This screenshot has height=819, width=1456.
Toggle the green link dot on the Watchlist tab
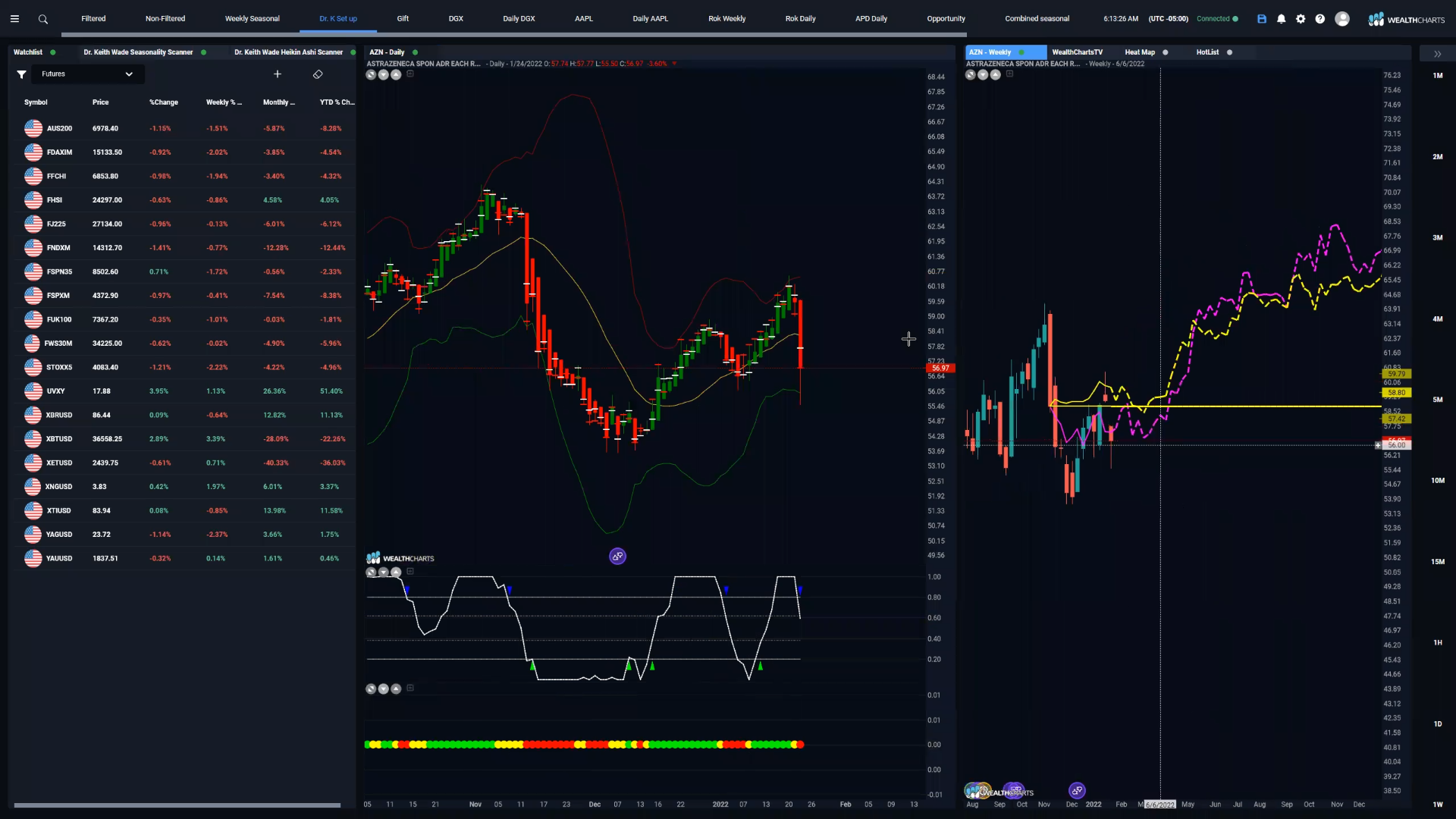click(x=53, y=52)
